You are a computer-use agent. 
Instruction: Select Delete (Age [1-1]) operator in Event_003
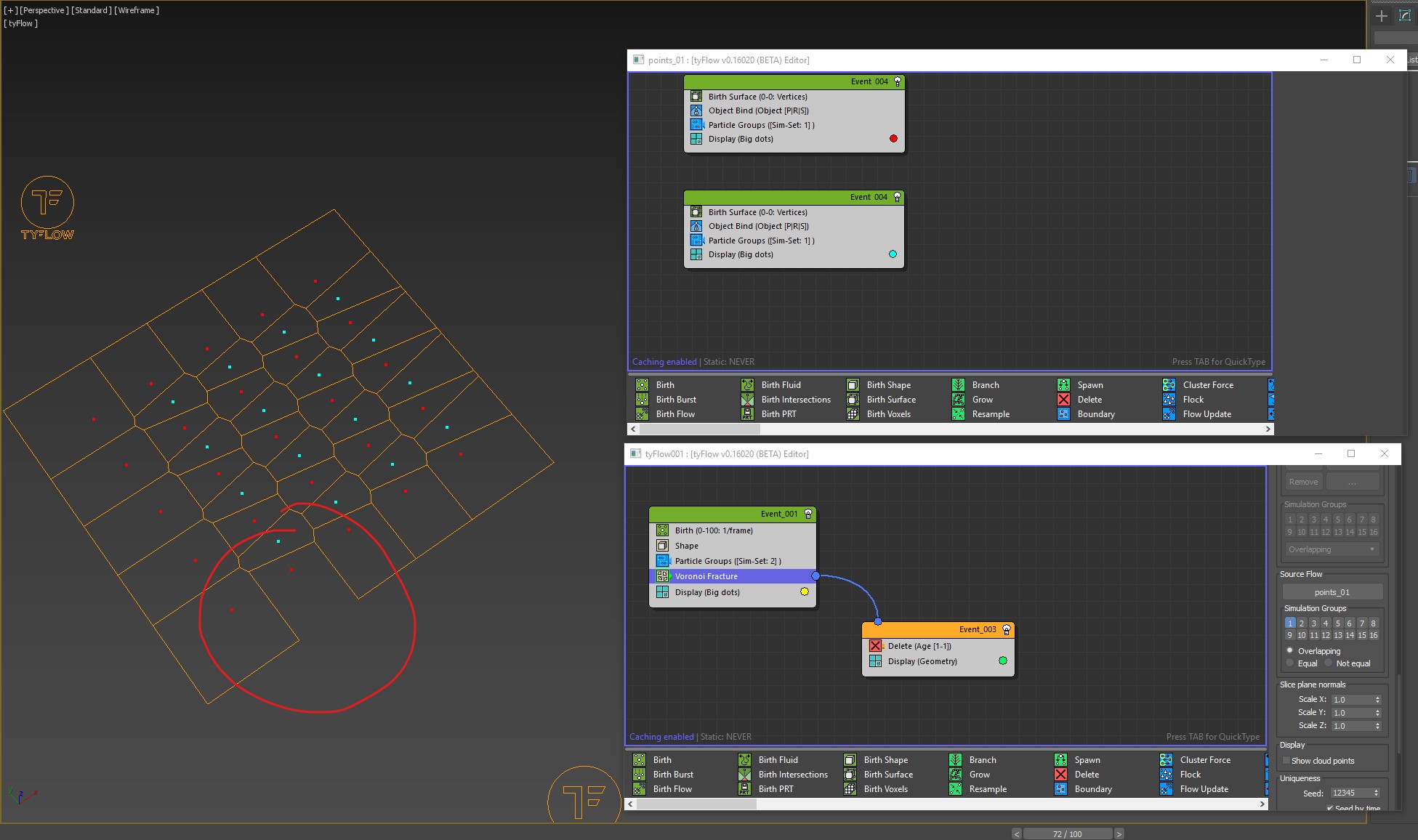point(938,646)
